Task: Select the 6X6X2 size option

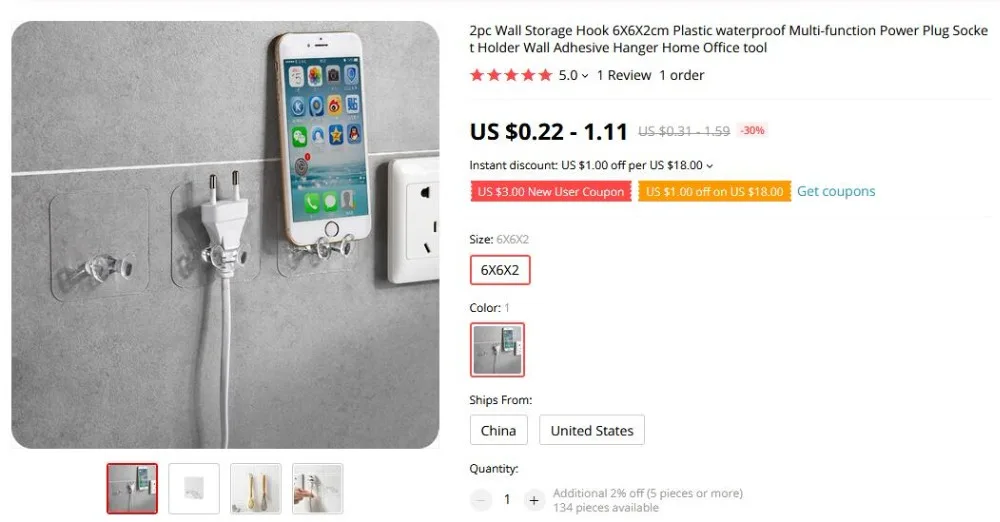Action: point(500,270)
